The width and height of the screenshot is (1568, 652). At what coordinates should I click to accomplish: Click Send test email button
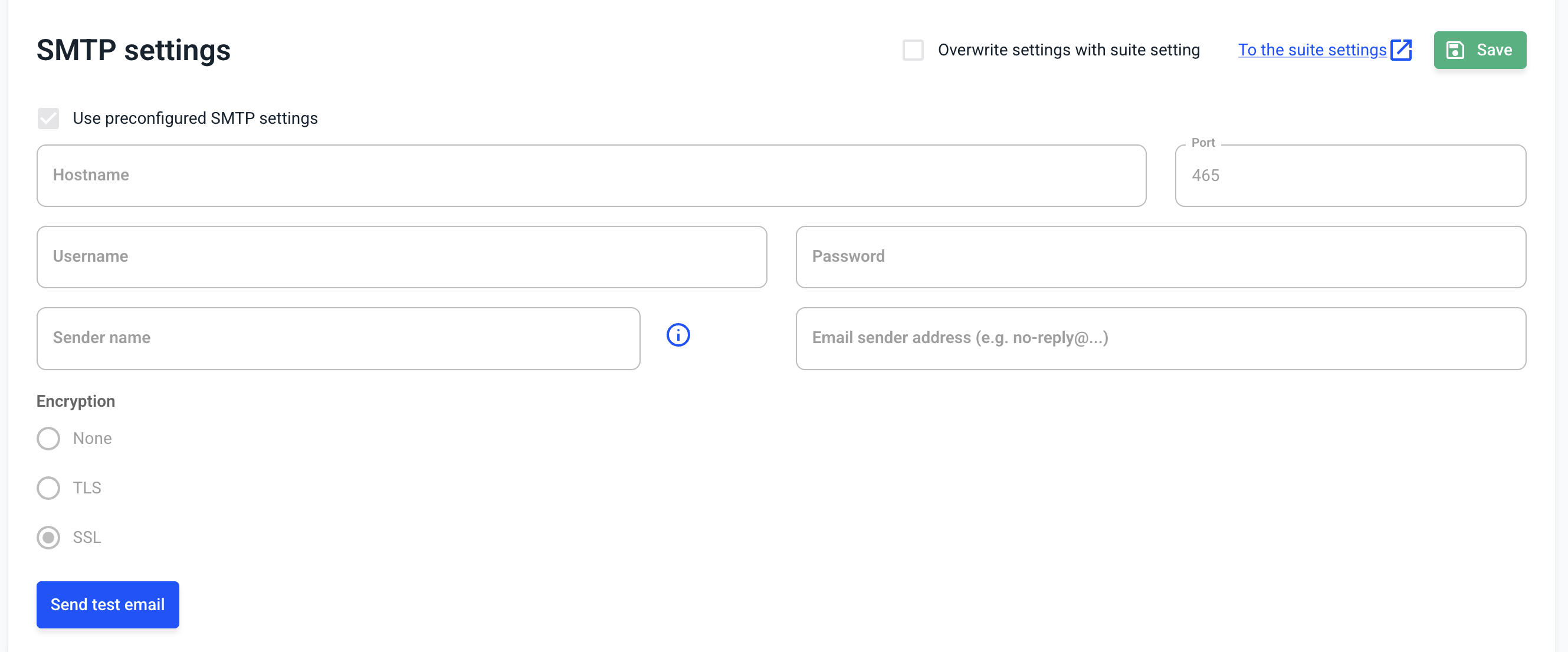(108, 605)
